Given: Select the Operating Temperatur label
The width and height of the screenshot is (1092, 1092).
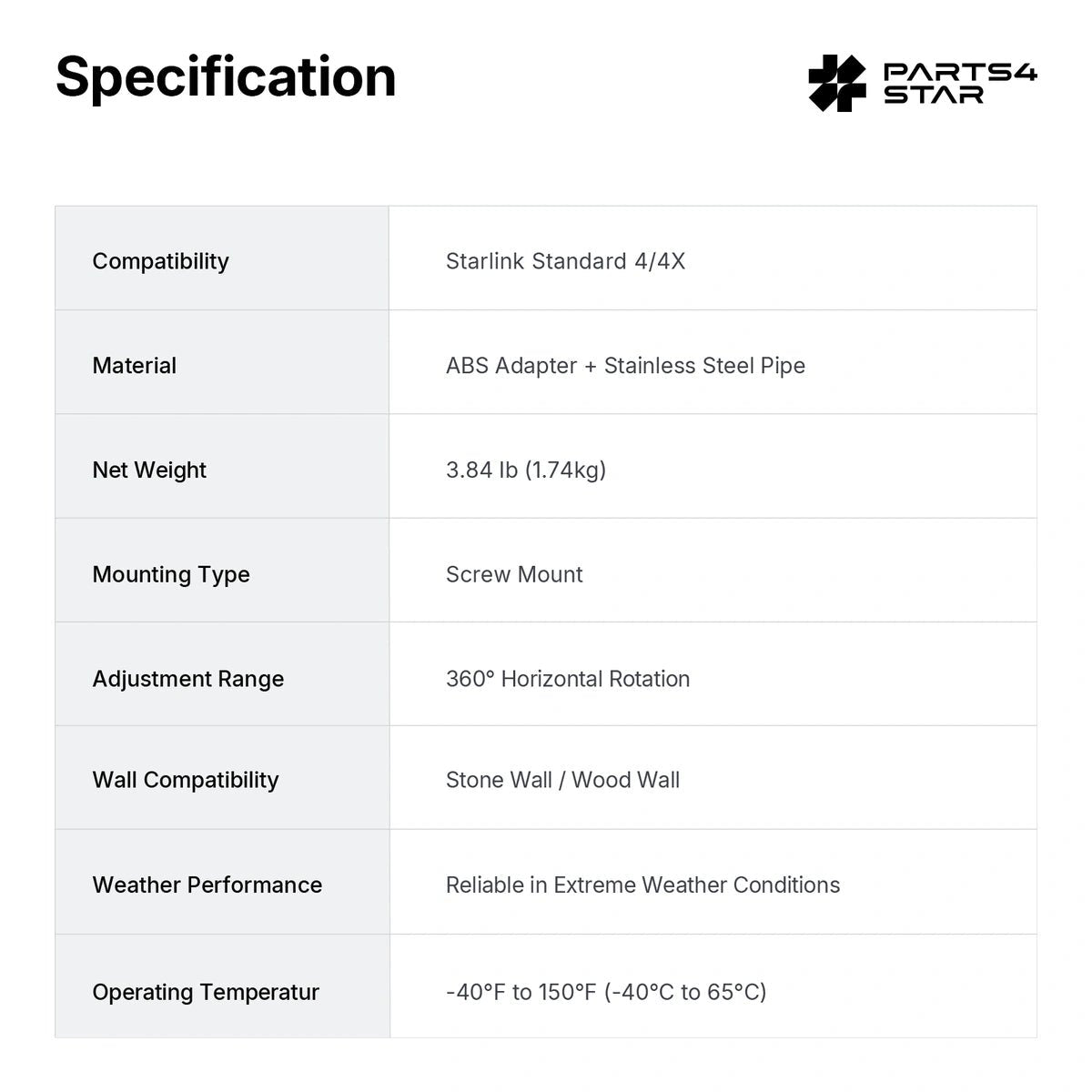Looking at the screenshot, I should (206, 993).
